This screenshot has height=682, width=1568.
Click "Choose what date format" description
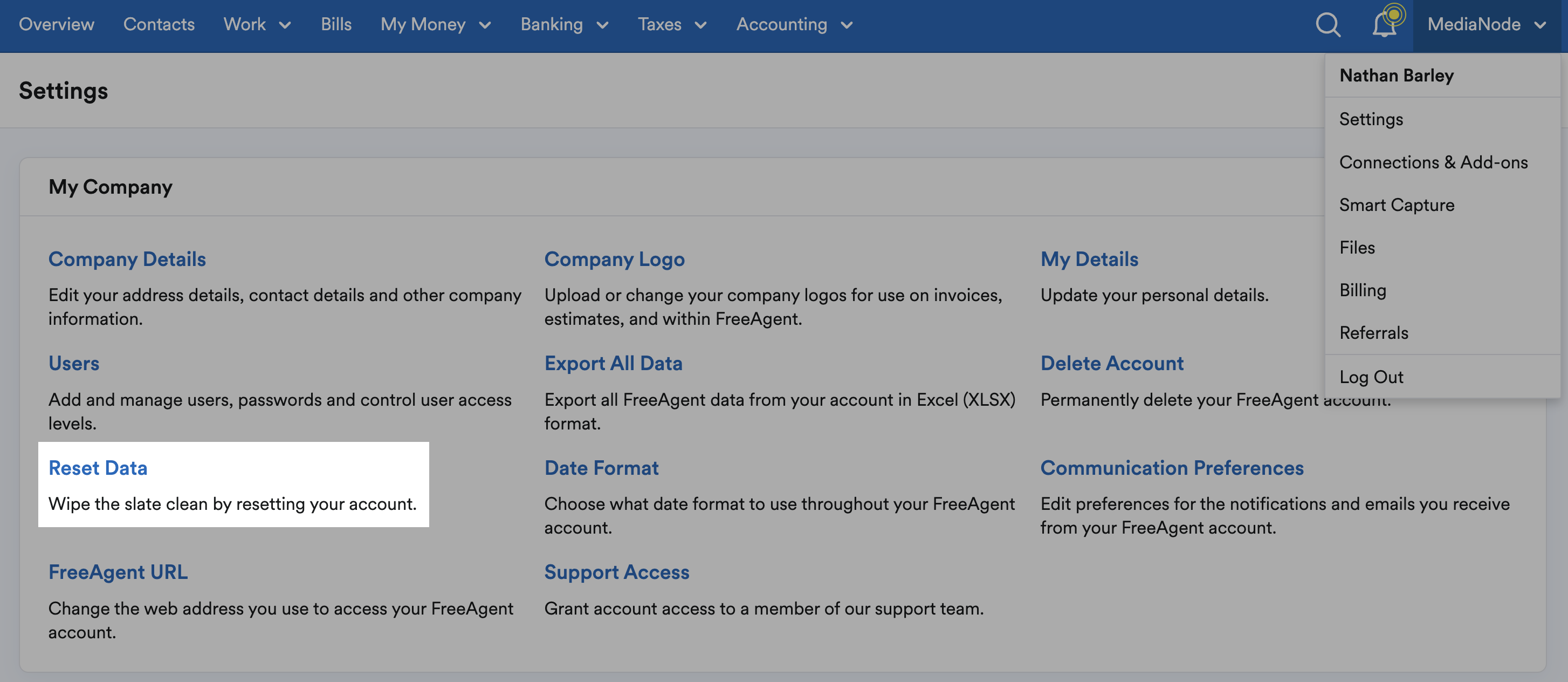coord(780,516)
